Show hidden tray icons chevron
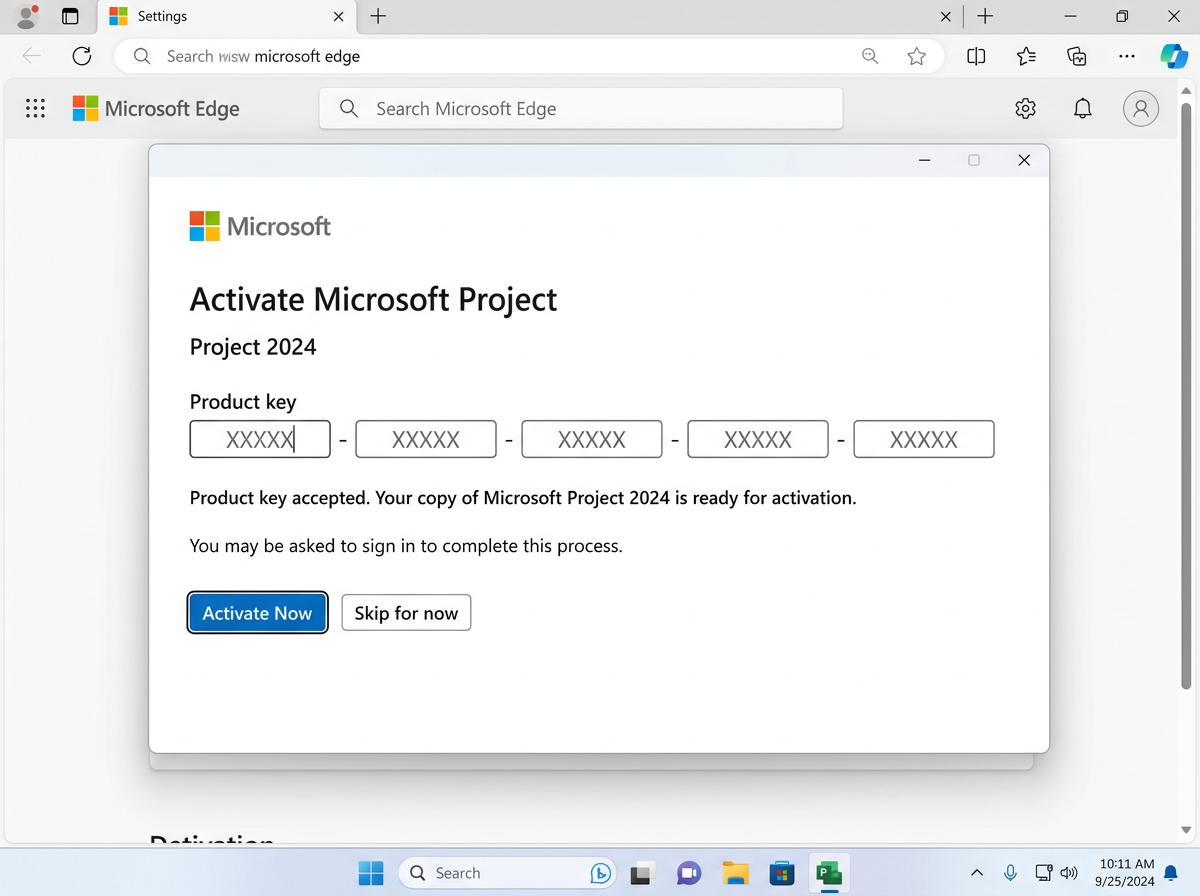This screenshot has width=1200, height=896. click(x=977, y=873)
